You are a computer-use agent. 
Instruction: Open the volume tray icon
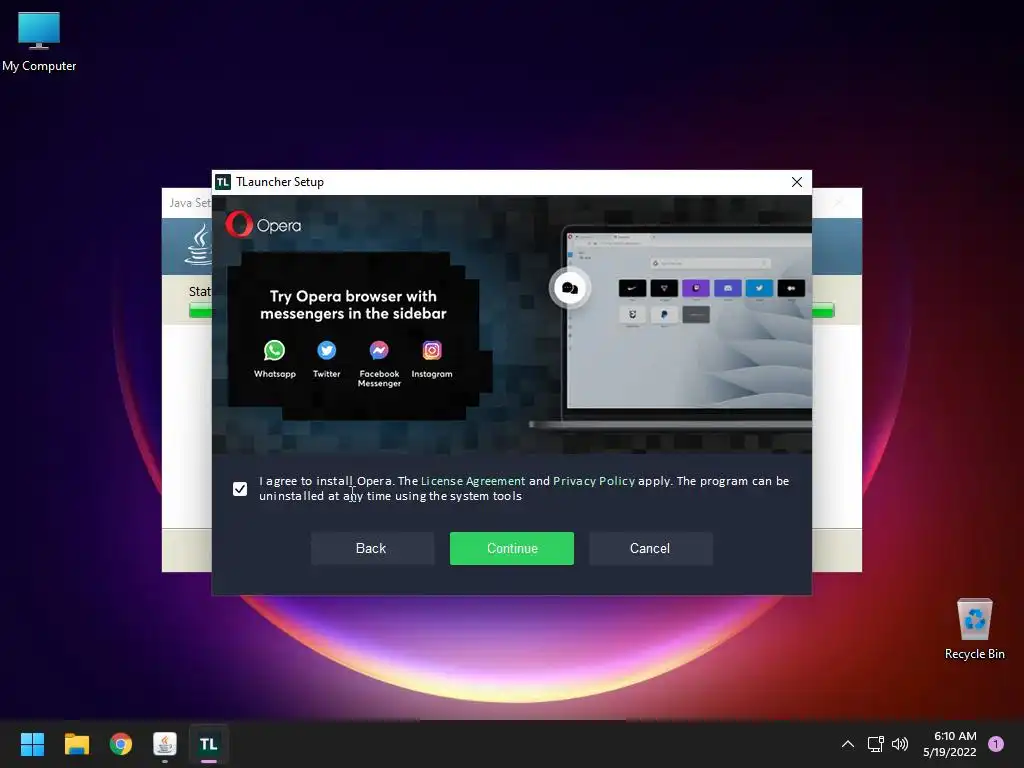pos(900,744)
